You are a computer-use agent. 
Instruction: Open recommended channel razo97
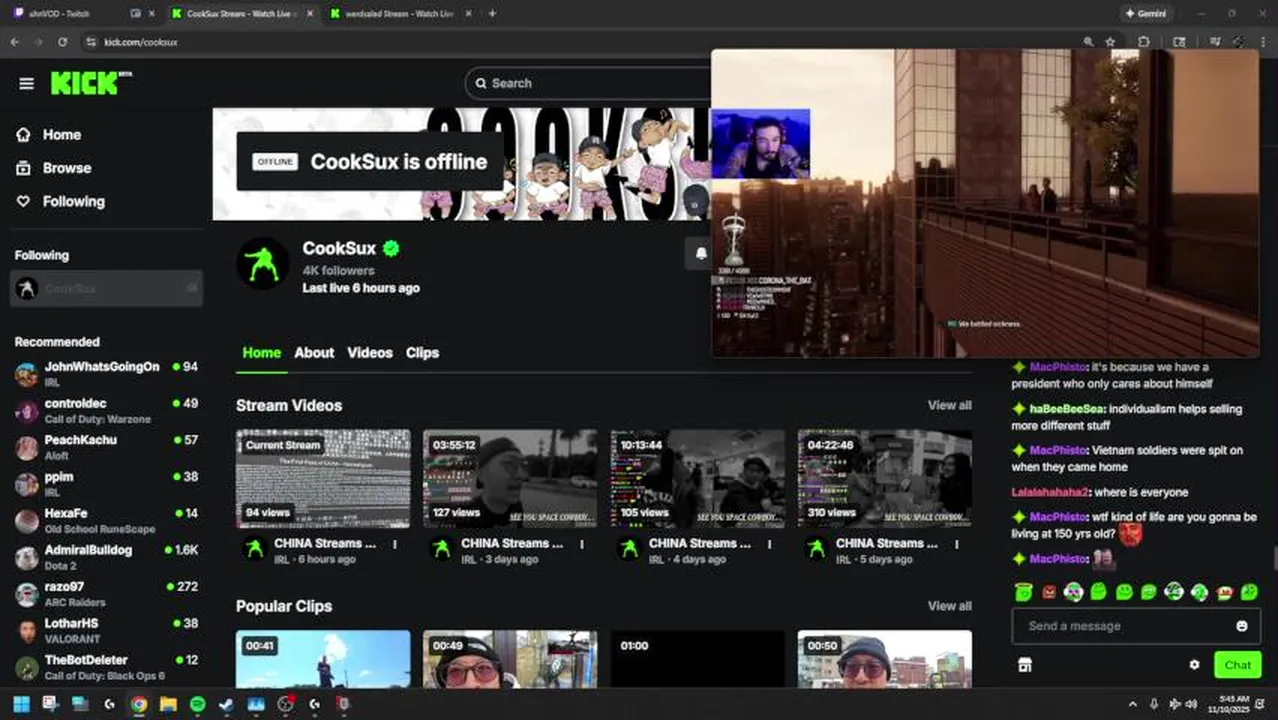coord(107,594)
